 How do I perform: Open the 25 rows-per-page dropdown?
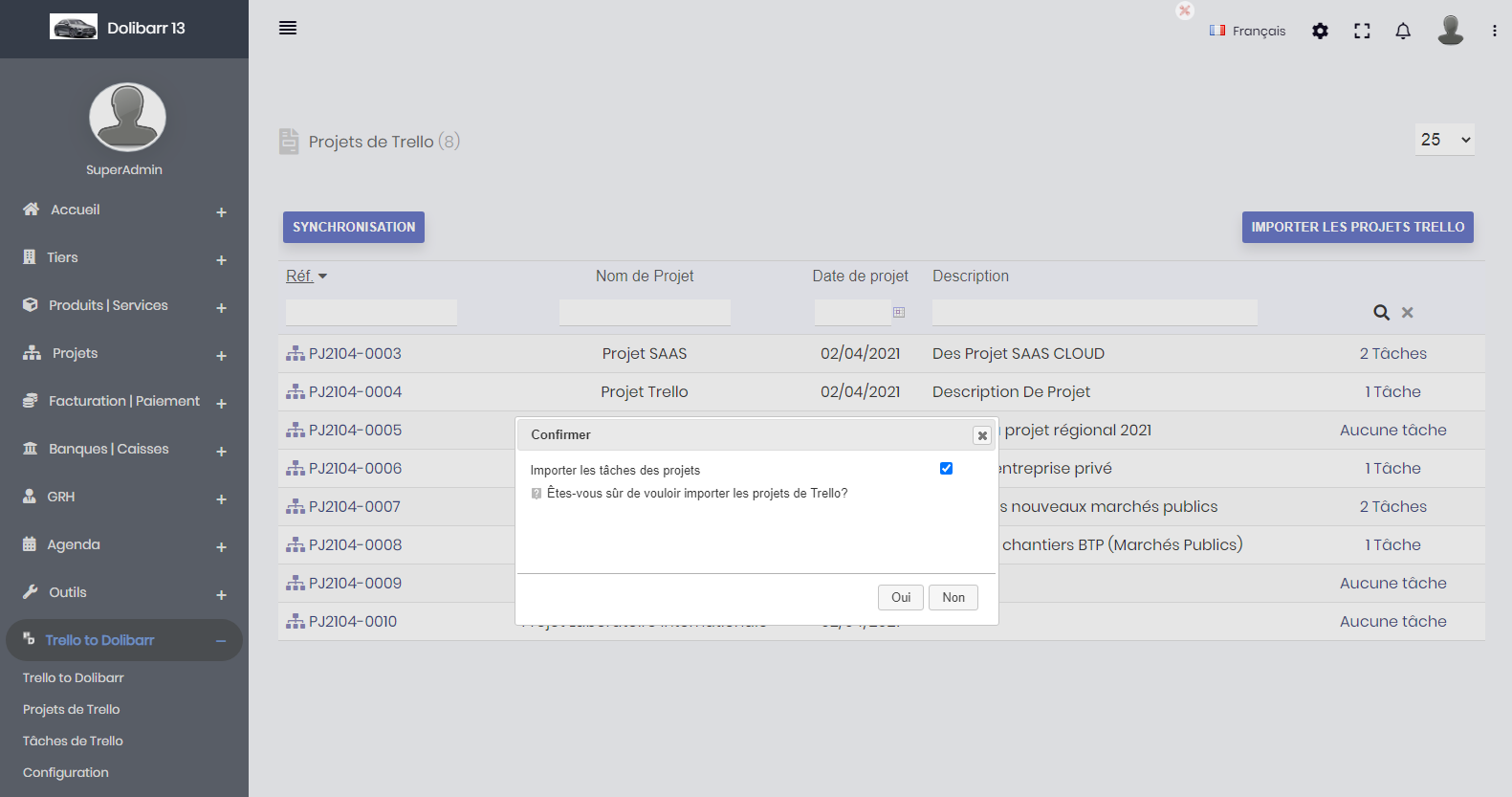coord(1444,140)
